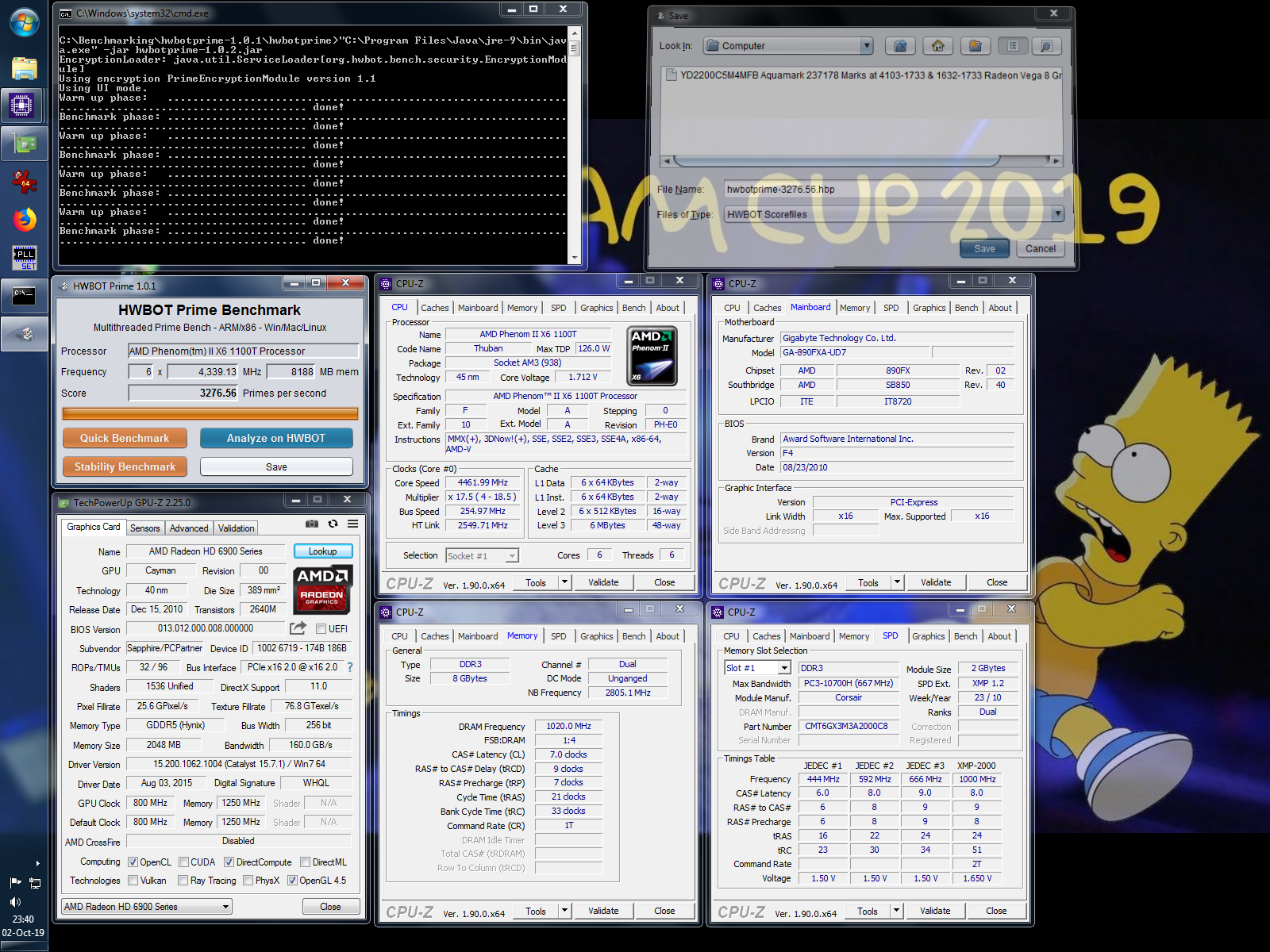Image resolution: width=1270 pixels, height=952 pixels.
Task: Expand the Look In folder dropdown
Action: coord(867,46)
